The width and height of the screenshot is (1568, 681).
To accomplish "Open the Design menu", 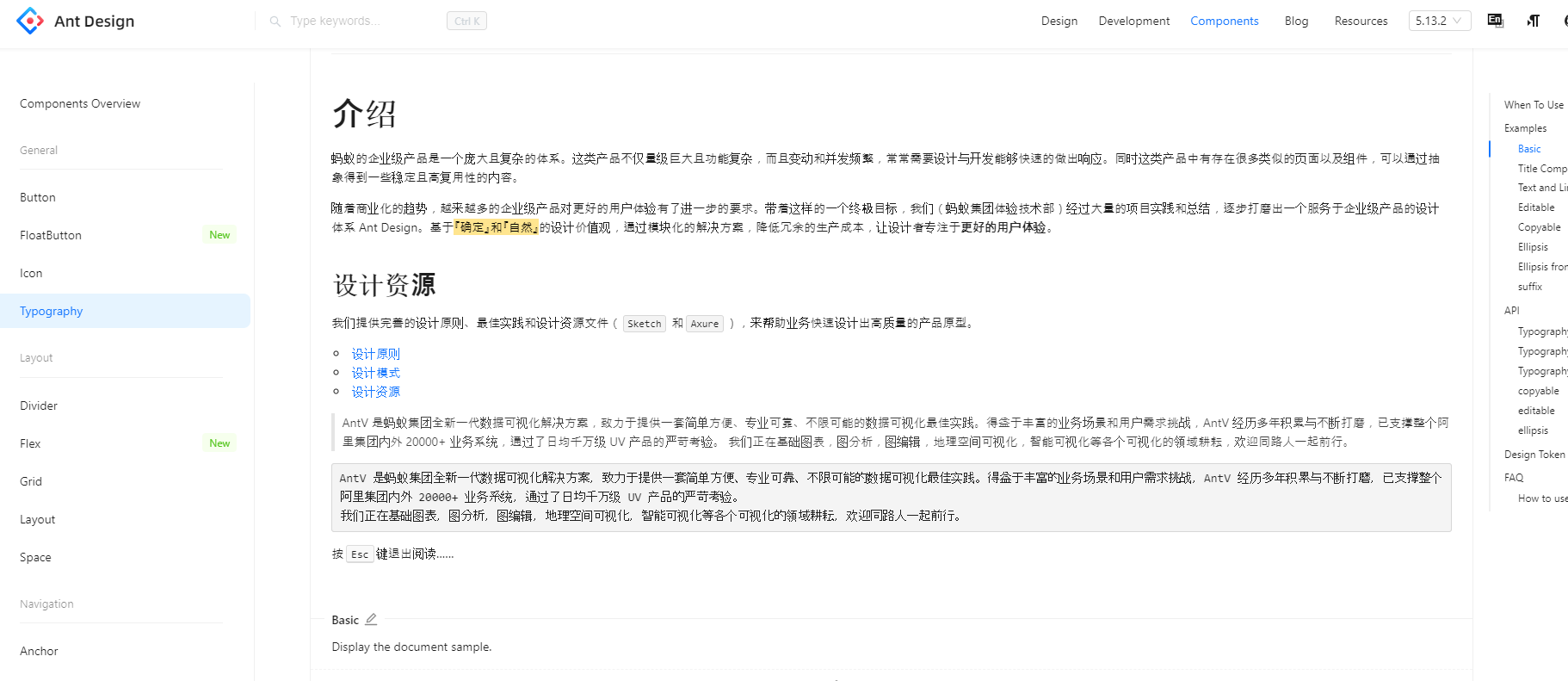I will click(1059, 21).
